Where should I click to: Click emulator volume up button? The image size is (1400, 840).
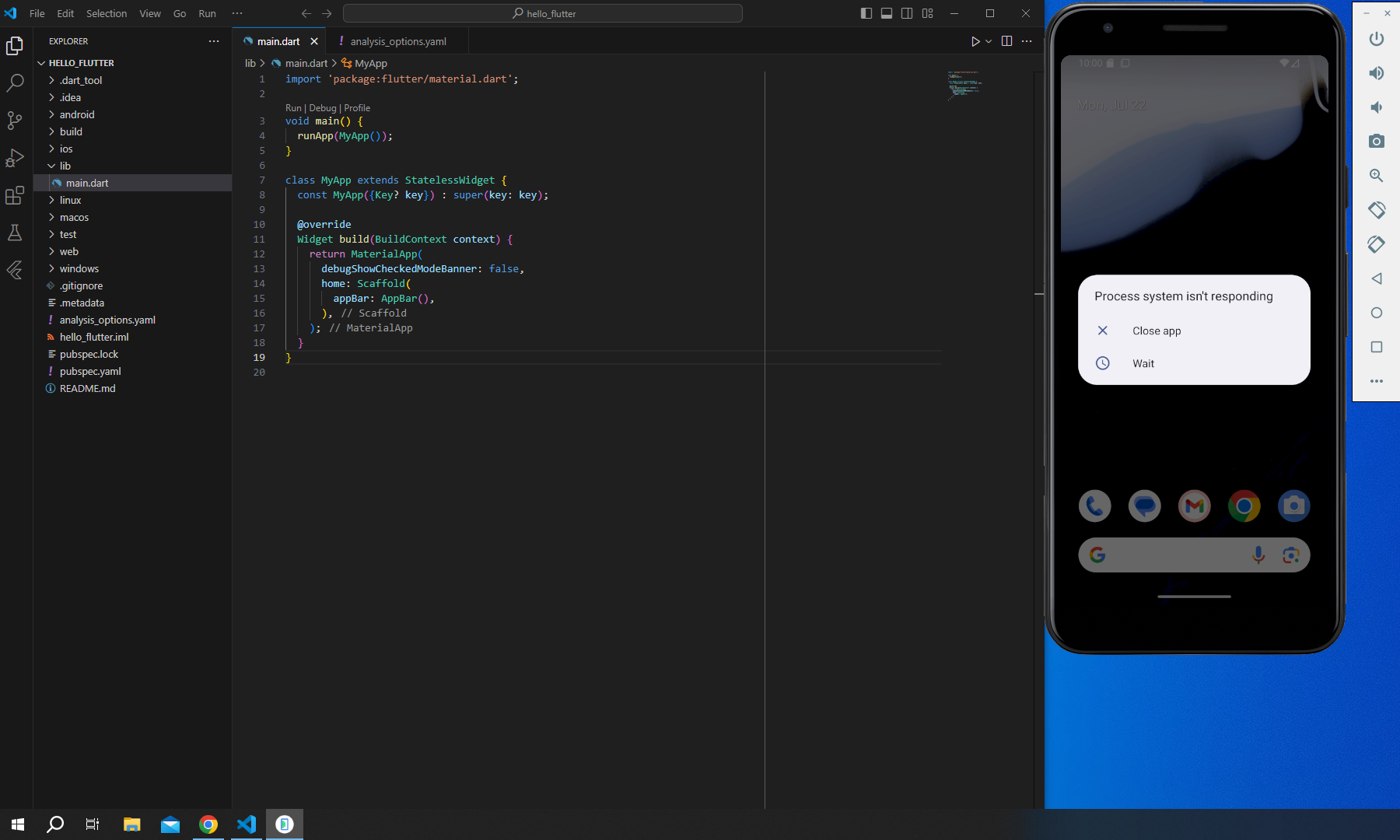pos(1377,73)
